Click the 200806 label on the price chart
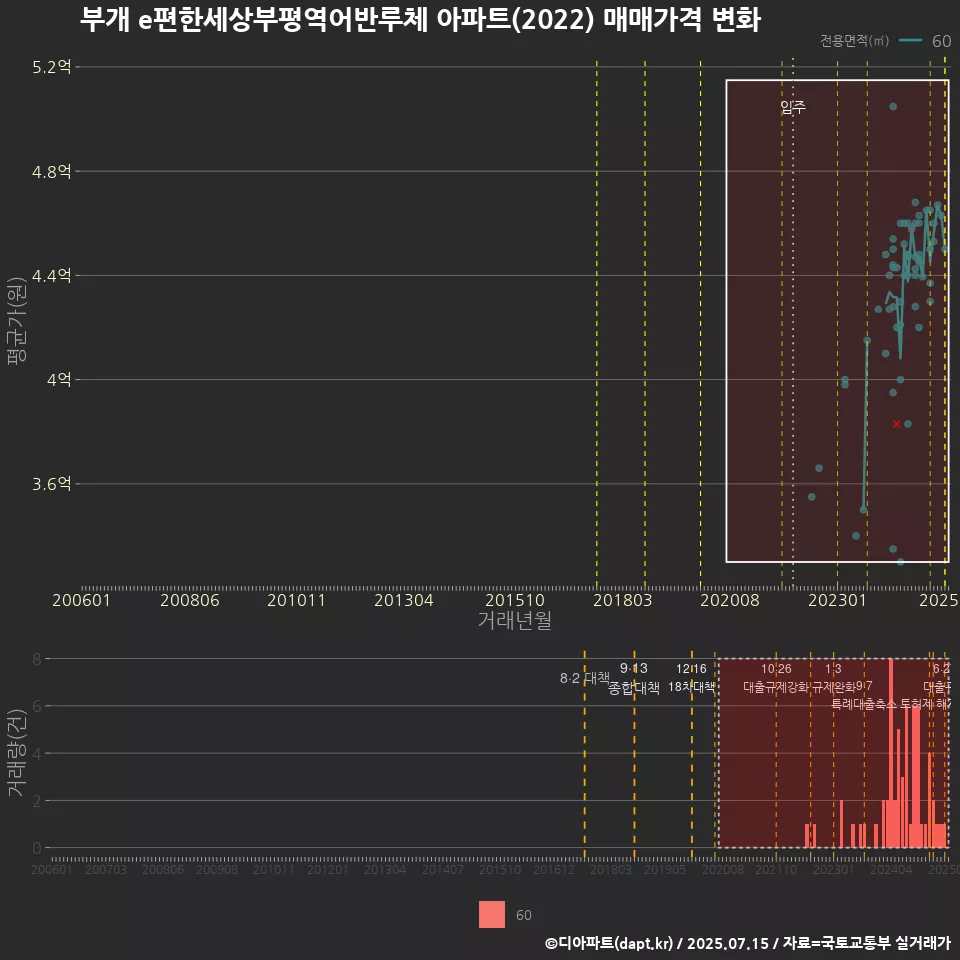This screenshot has height=960, width=960. pyautogui.click(x=190, y=600)
